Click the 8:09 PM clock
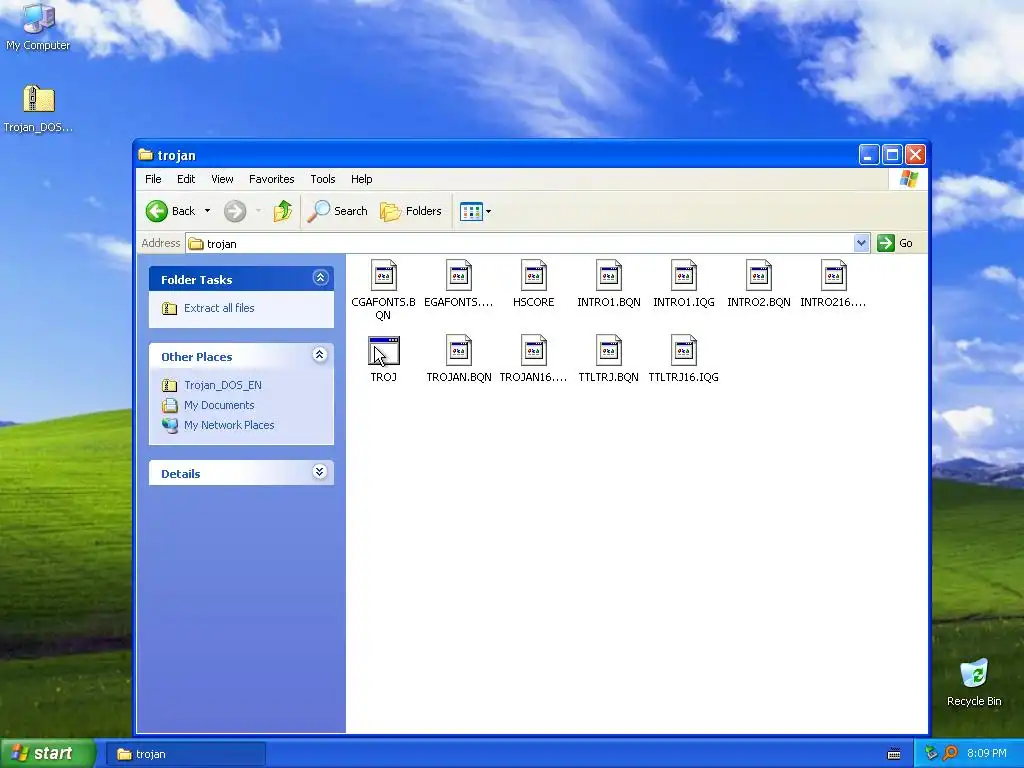This screenshot has width=1024, height=768. [x=987, y=753]
